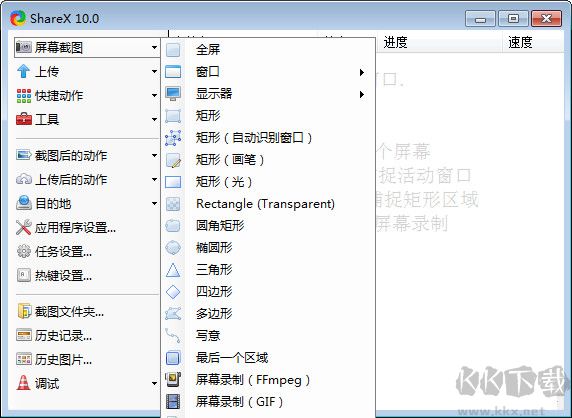Click the Monitor (显示器) icon

coord(173,93)
